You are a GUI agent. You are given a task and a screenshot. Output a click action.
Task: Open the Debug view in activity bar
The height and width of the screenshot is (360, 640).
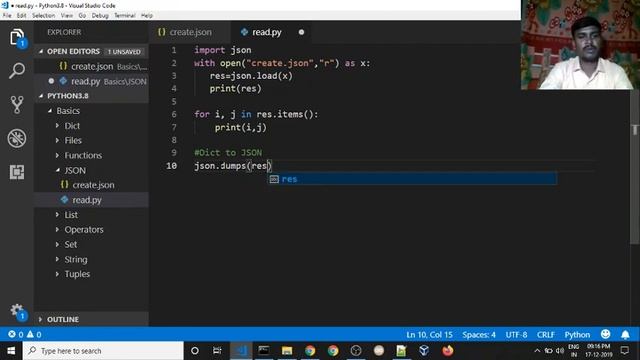pyautogui.click(x=17, y=138)
